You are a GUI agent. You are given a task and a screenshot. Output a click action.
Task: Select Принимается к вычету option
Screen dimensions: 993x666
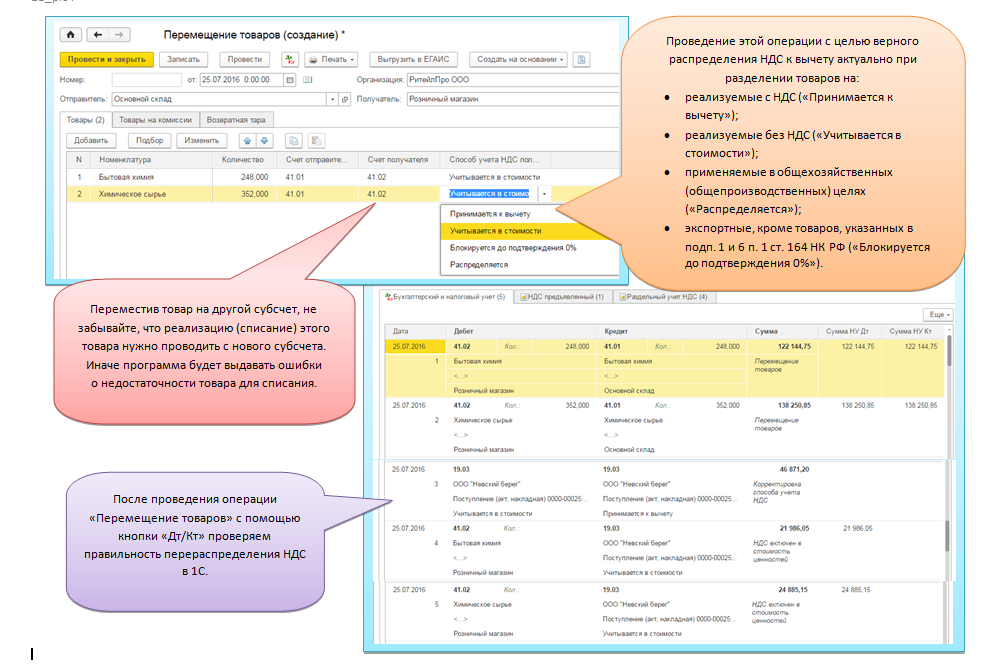click(x=490, y=213)
